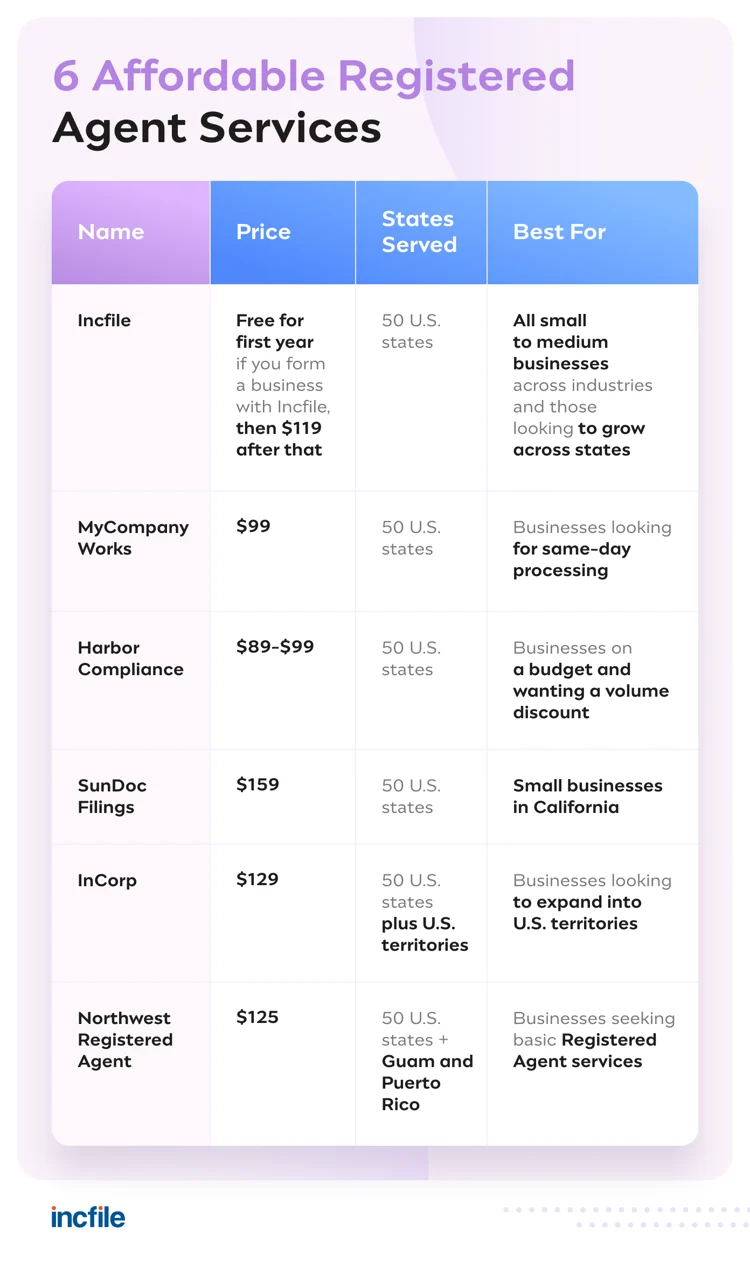Click the $129 InCorp price
750x1262 pixels.
pyautogui.click(x=257, y=880)
